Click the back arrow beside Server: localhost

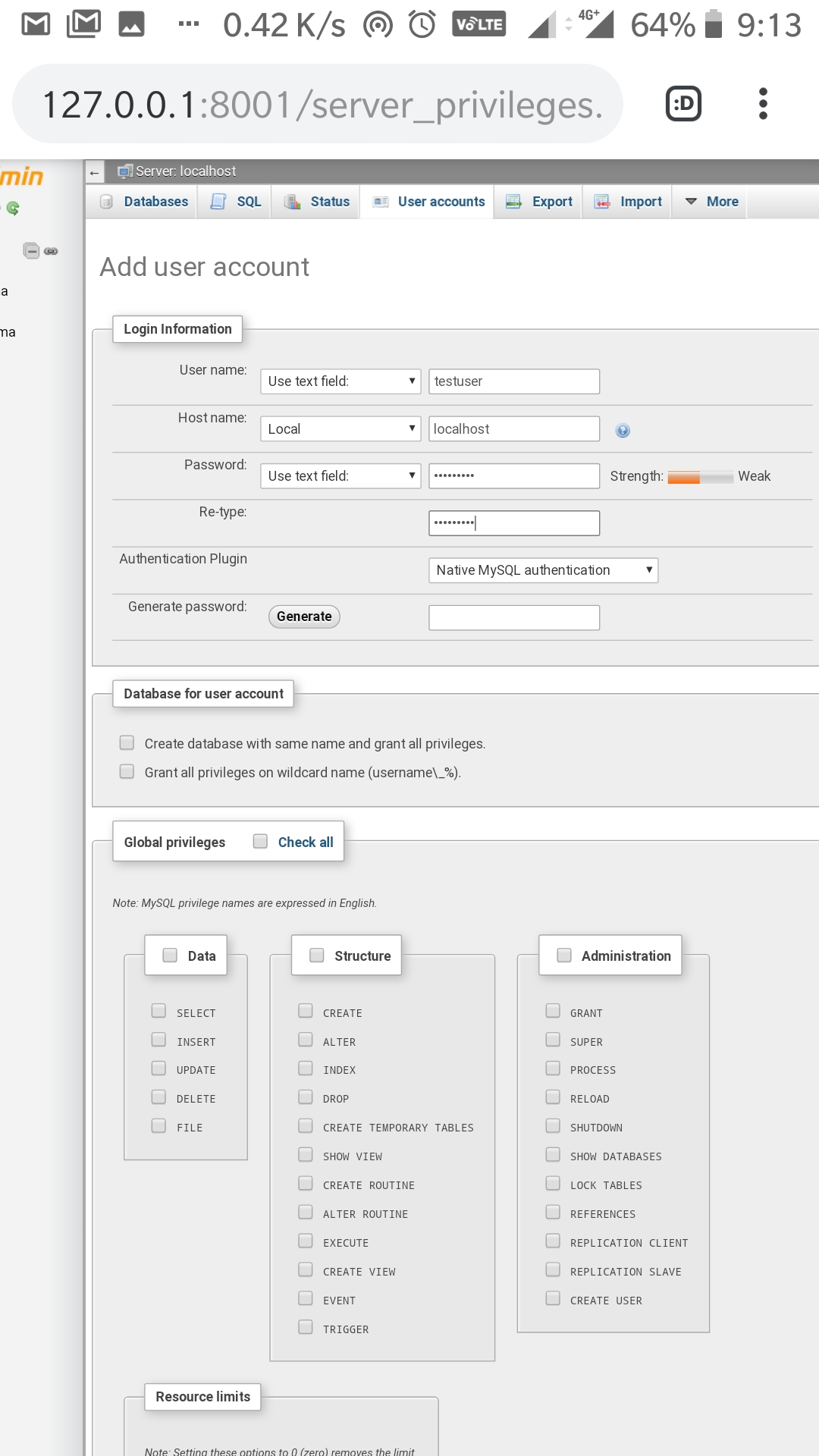point(95,172)
